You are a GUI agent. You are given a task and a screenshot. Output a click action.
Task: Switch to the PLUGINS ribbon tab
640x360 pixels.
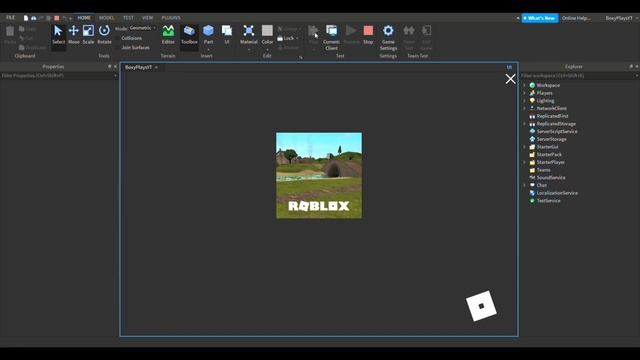171,18
